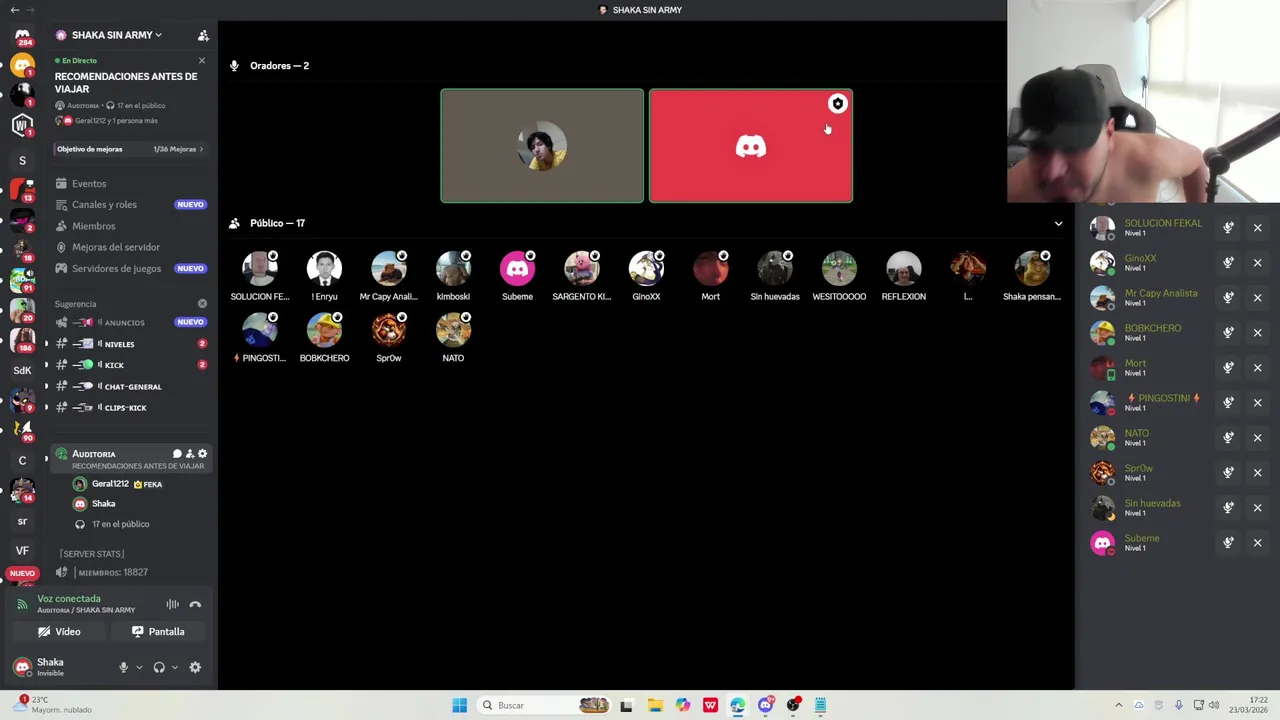The width and height of the screenshot is (1280, 720).
Task: Collapse the Público audience section
Action: (x=1059, y=224)
